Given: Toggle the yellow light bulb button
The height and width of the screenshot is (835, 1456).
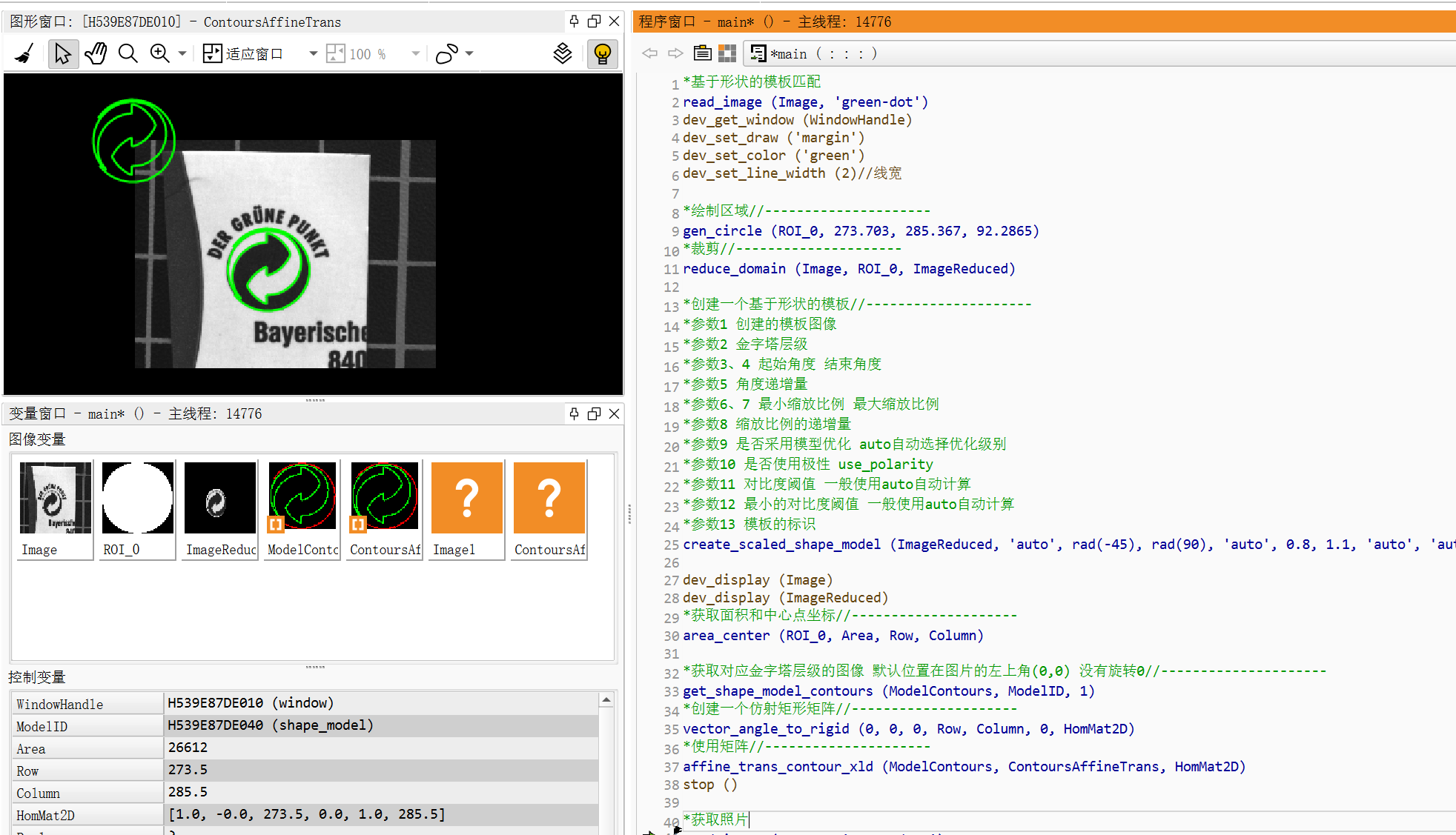Looking at the screenshot, I should (x=603, y=53).
